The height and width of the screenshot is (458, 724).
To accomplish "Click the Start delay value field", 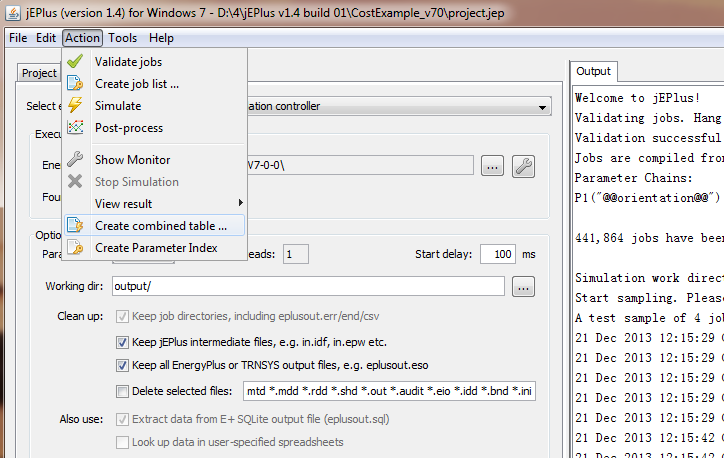I will (x=498, y=254).
